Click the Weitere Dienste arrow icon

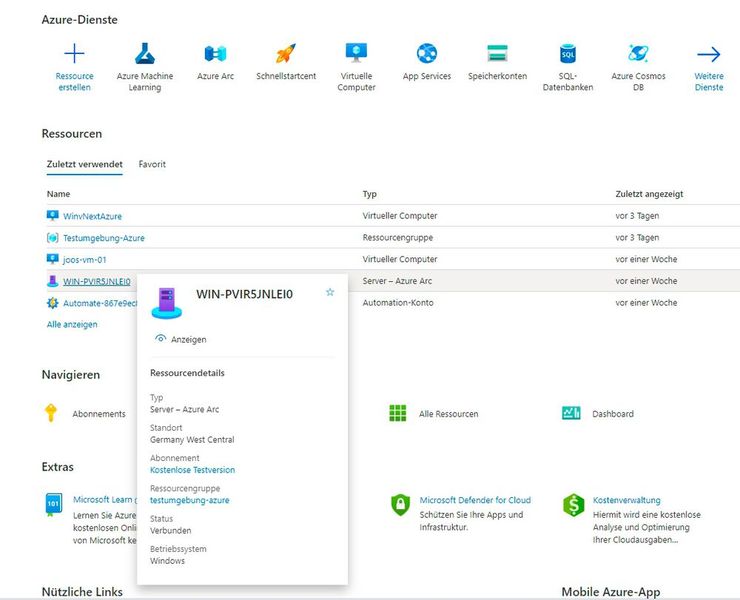[709, 54]
